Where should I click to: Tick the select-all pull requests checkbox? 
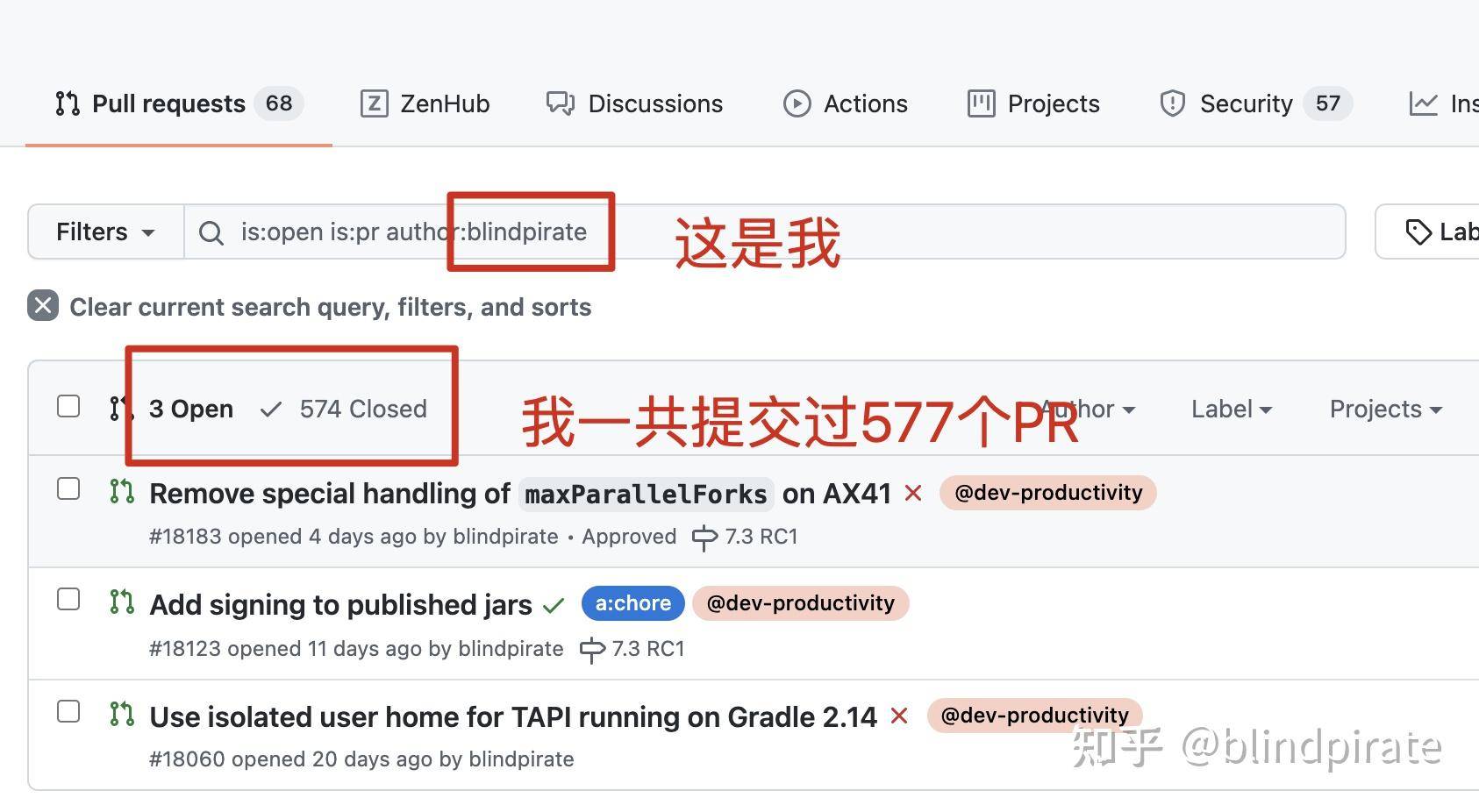(68, 406)
